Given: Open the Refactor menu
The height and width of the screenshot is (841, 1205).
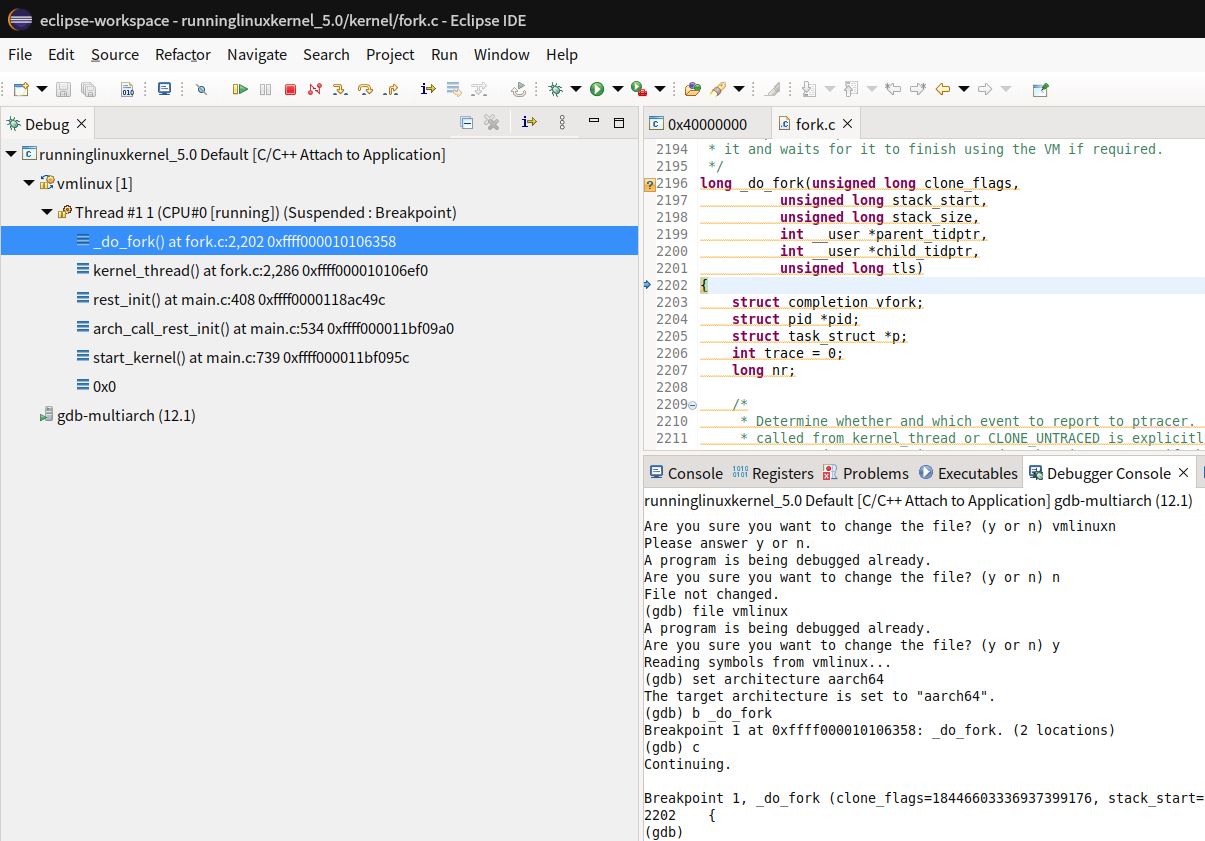Looking at the screenshot, I should (183, 54).
